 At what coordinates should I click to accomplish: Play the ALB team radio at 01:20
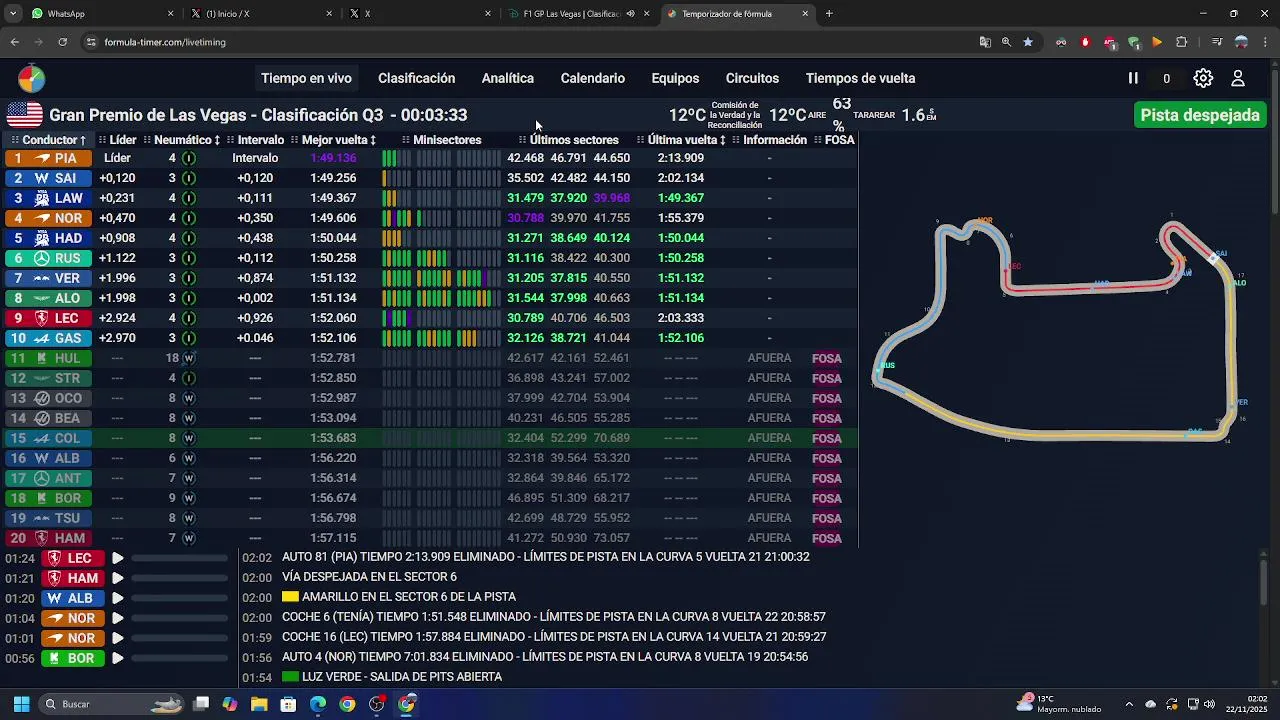(x=117, y=598)
